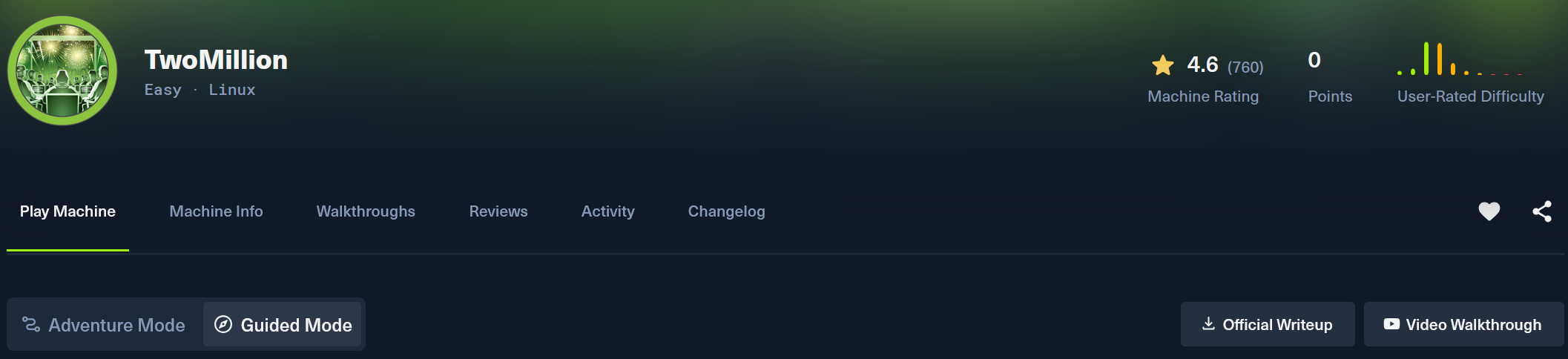Open the Machine Info tab

pyautogui.click(x=216, y=211)
